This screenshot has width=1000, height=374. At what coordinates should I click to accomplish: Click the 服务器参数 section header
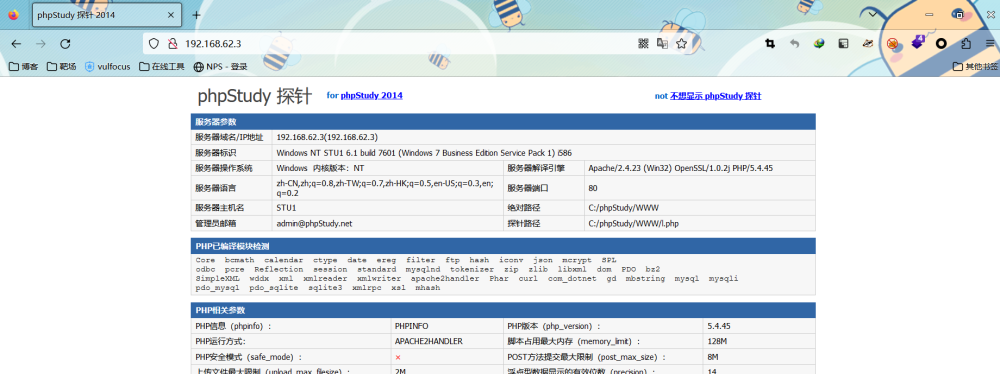coord(503,122)
